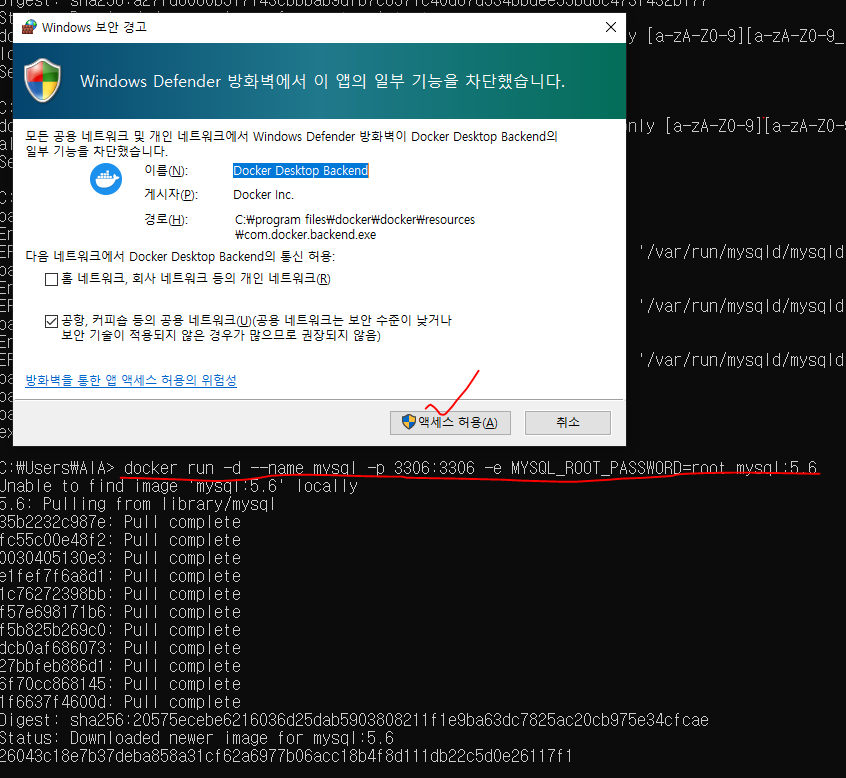The width and height of the screenshot is (846, 778).
Task: Click the docker run command line in the terminal
Action: 470,468
